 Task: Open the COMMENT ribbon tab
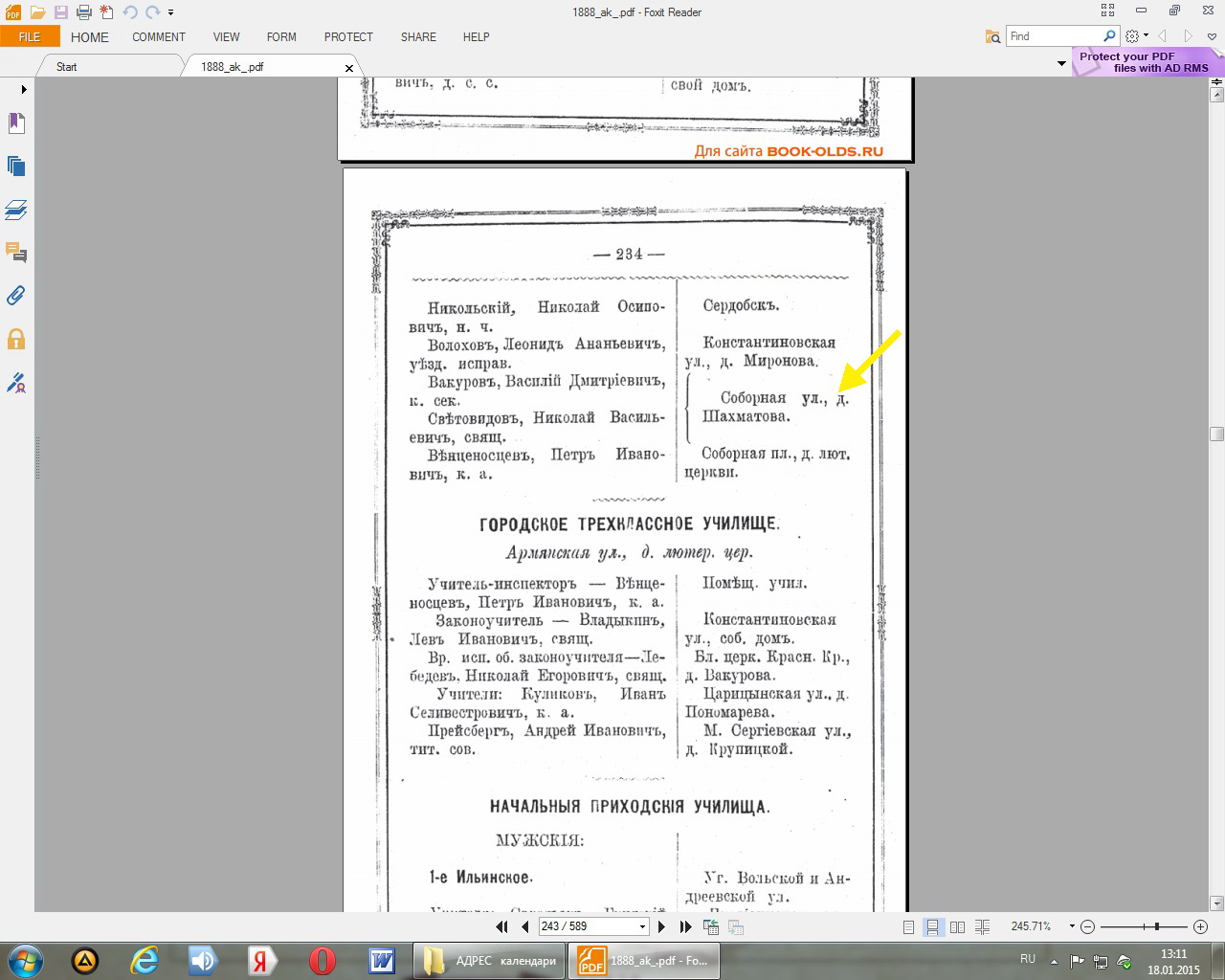[x=159, y=37]
